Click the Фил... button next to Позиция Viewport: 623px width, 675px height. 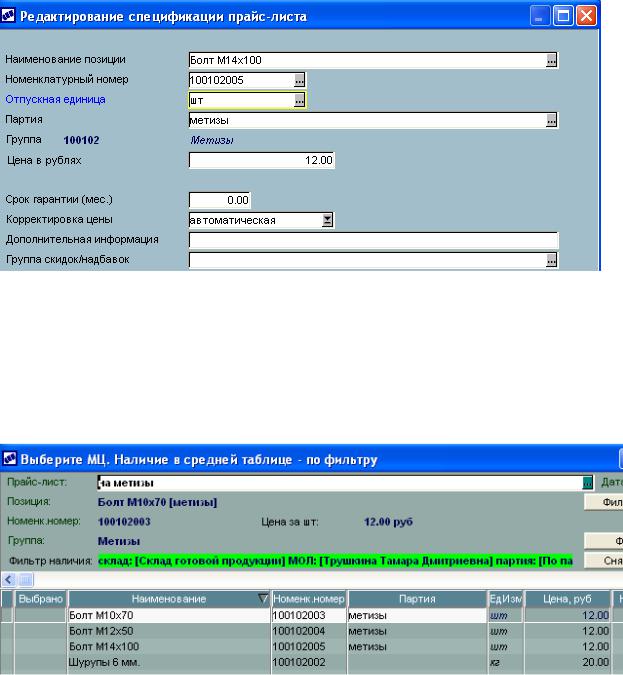click(x=604, y=502)
